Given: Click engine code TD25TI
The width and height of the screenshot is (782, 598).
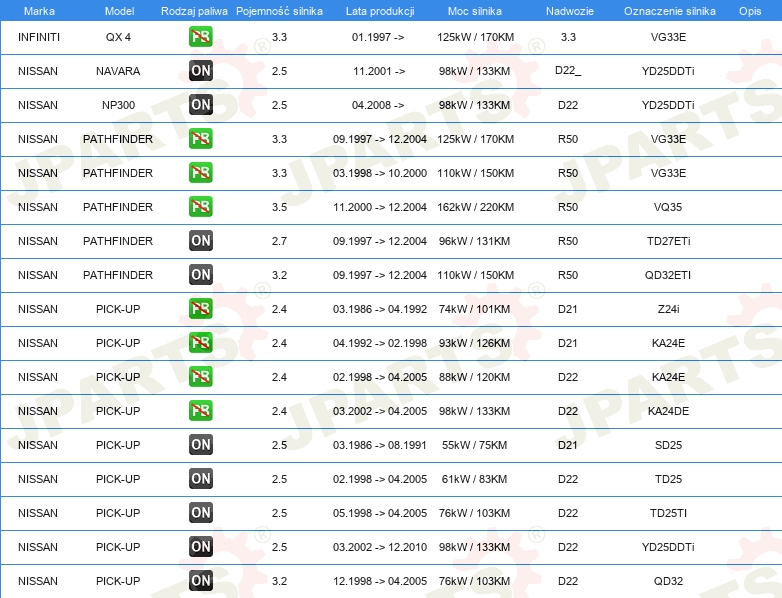Looking at the screenshot, I should (668, 513).
